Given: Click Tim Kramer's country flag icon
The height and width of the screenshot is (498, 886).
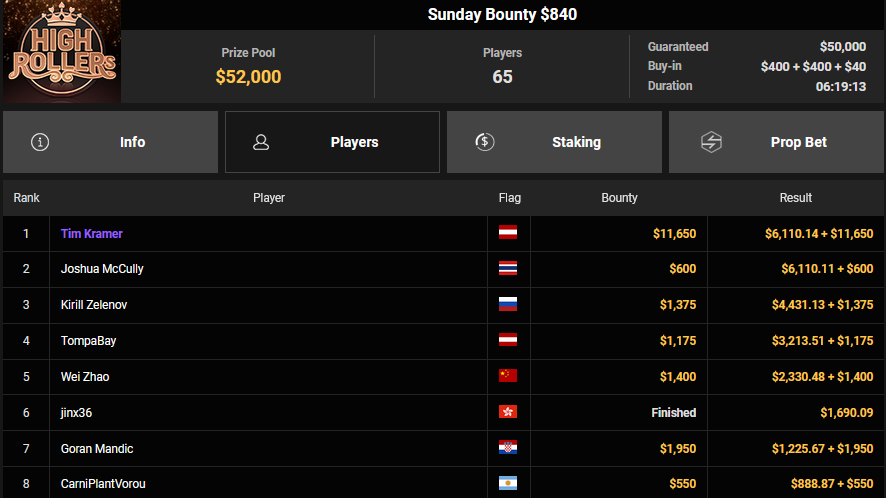Looking at the screenshot, I should click(508, 233).
